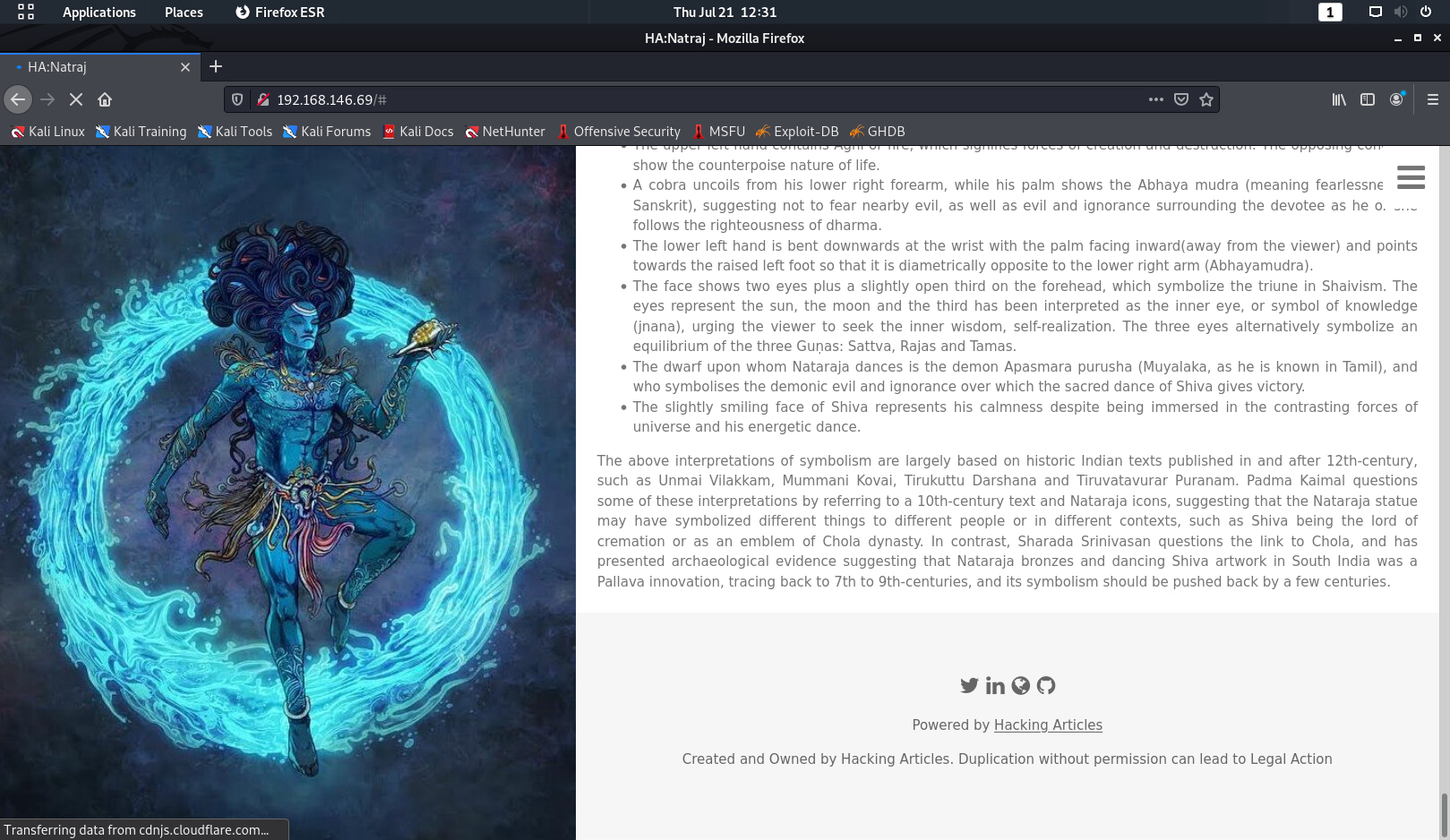Open the Applications menu

coord(99,12)
